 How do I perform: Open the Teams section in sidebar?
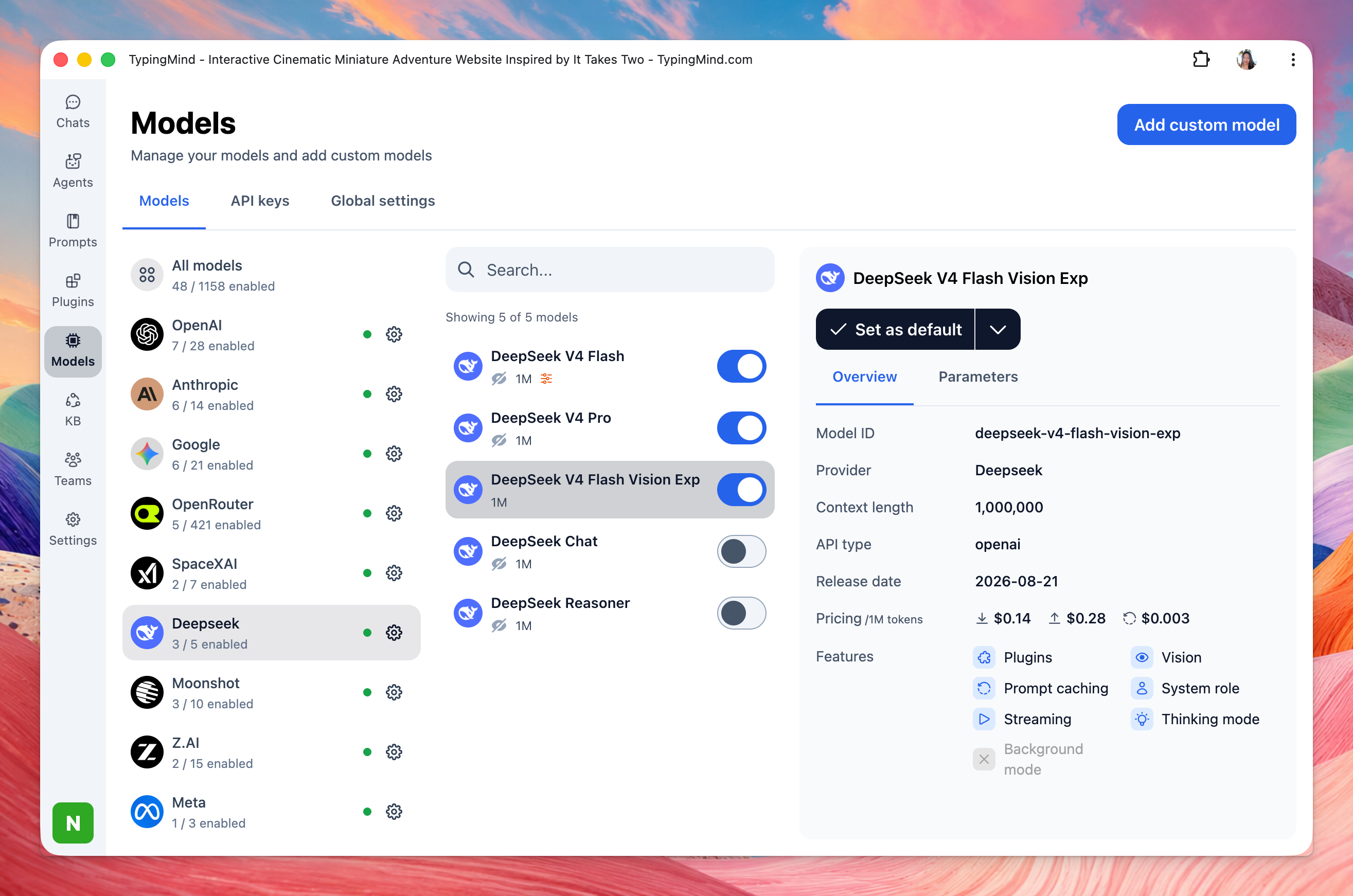(73, 470)
